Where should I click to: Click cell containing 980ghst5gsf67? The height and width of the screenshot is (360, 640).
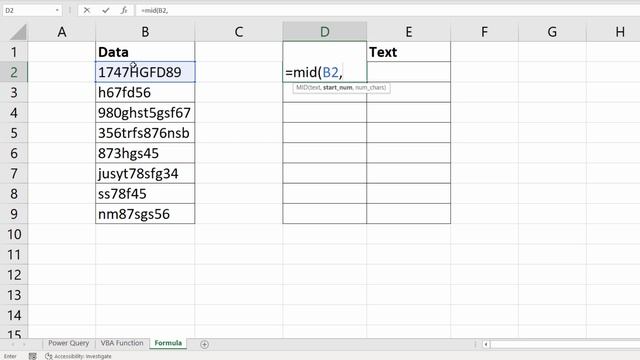click(145, 113)
